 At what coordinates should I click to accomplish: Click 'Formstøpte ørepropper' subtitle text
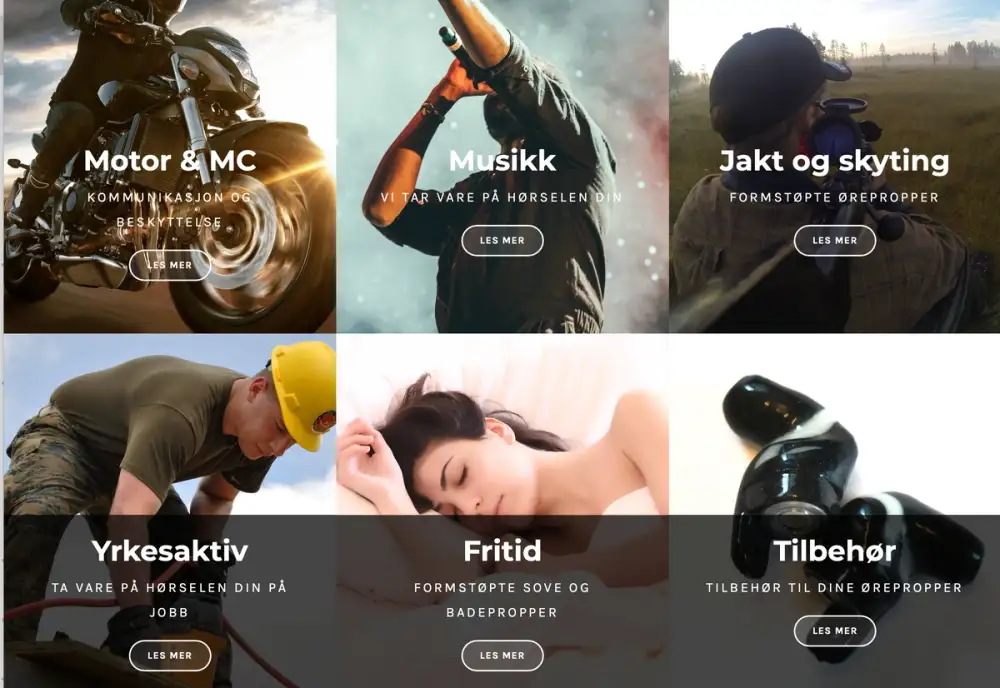[x=835, y=198]
